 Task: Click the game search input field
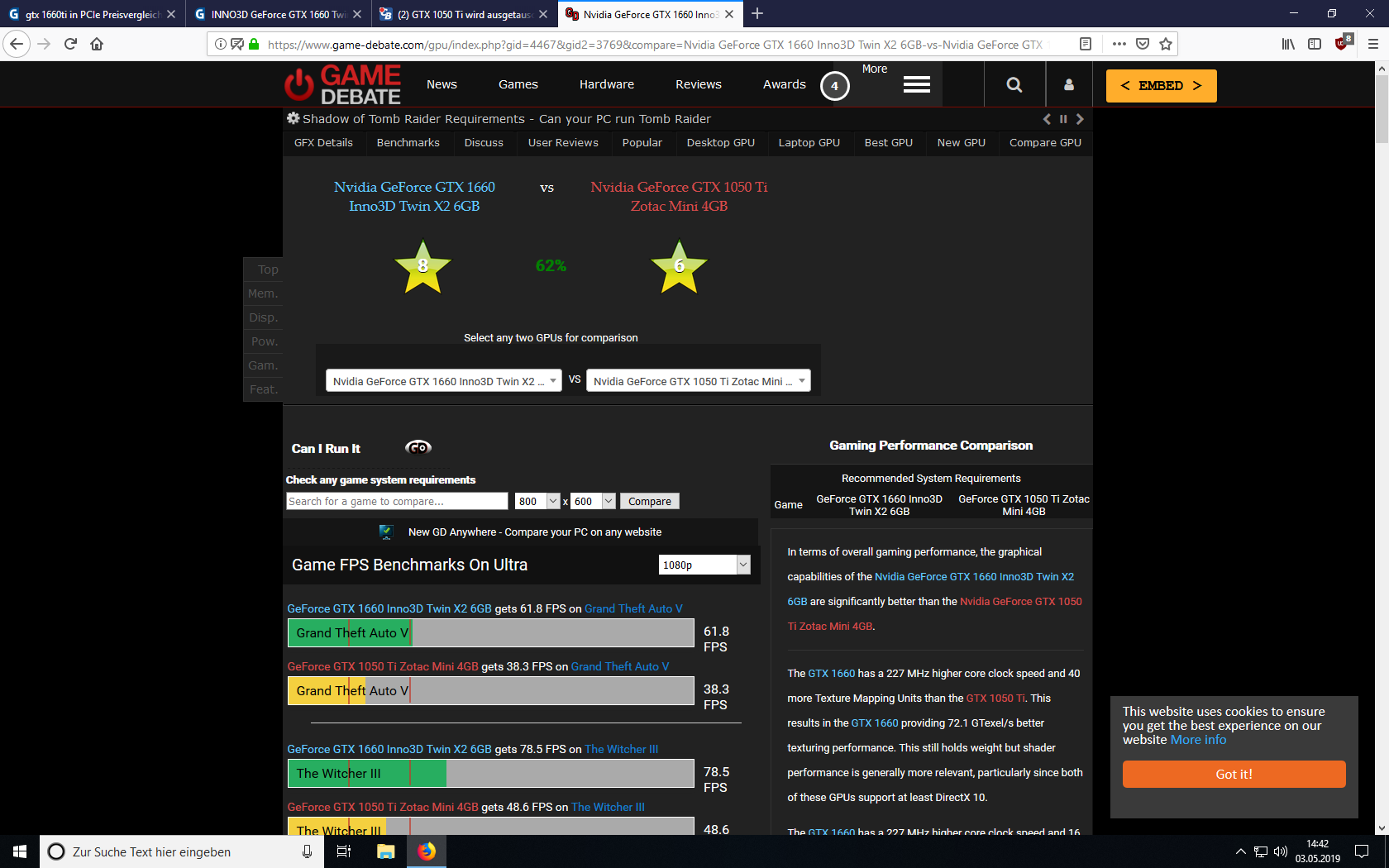[x=397, y=501]
